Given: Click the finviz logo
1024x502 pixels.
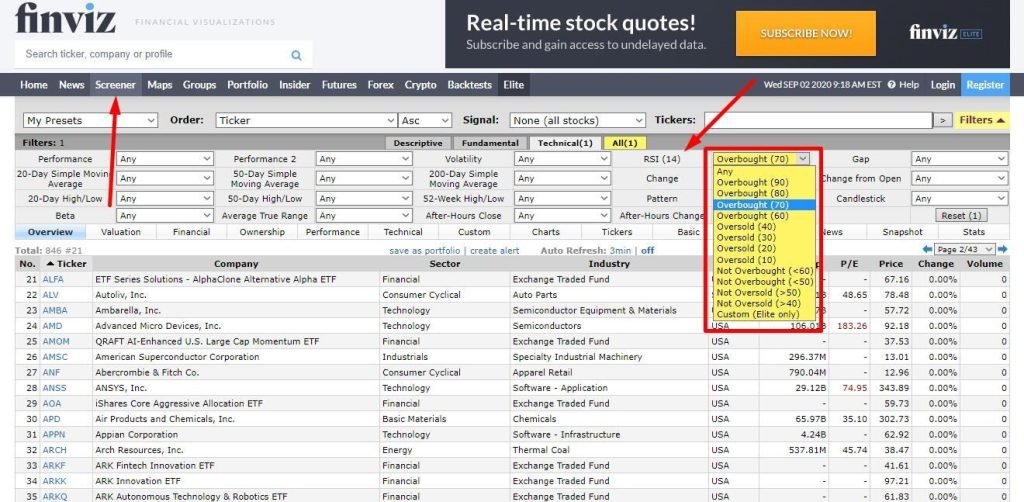Looking at the screenshot, I should coord(65,20).
